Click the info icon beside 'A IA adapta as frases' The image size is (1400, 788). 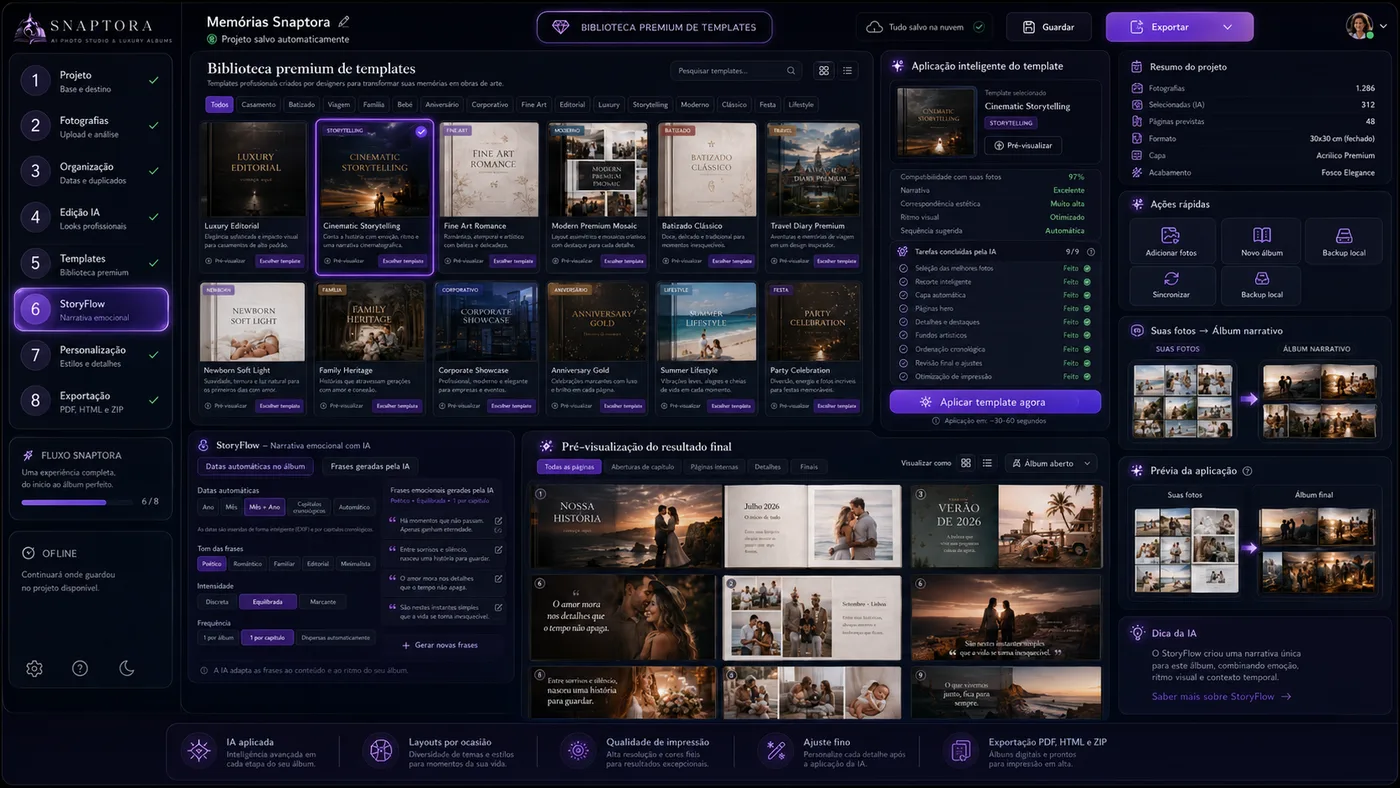point(205,671)
